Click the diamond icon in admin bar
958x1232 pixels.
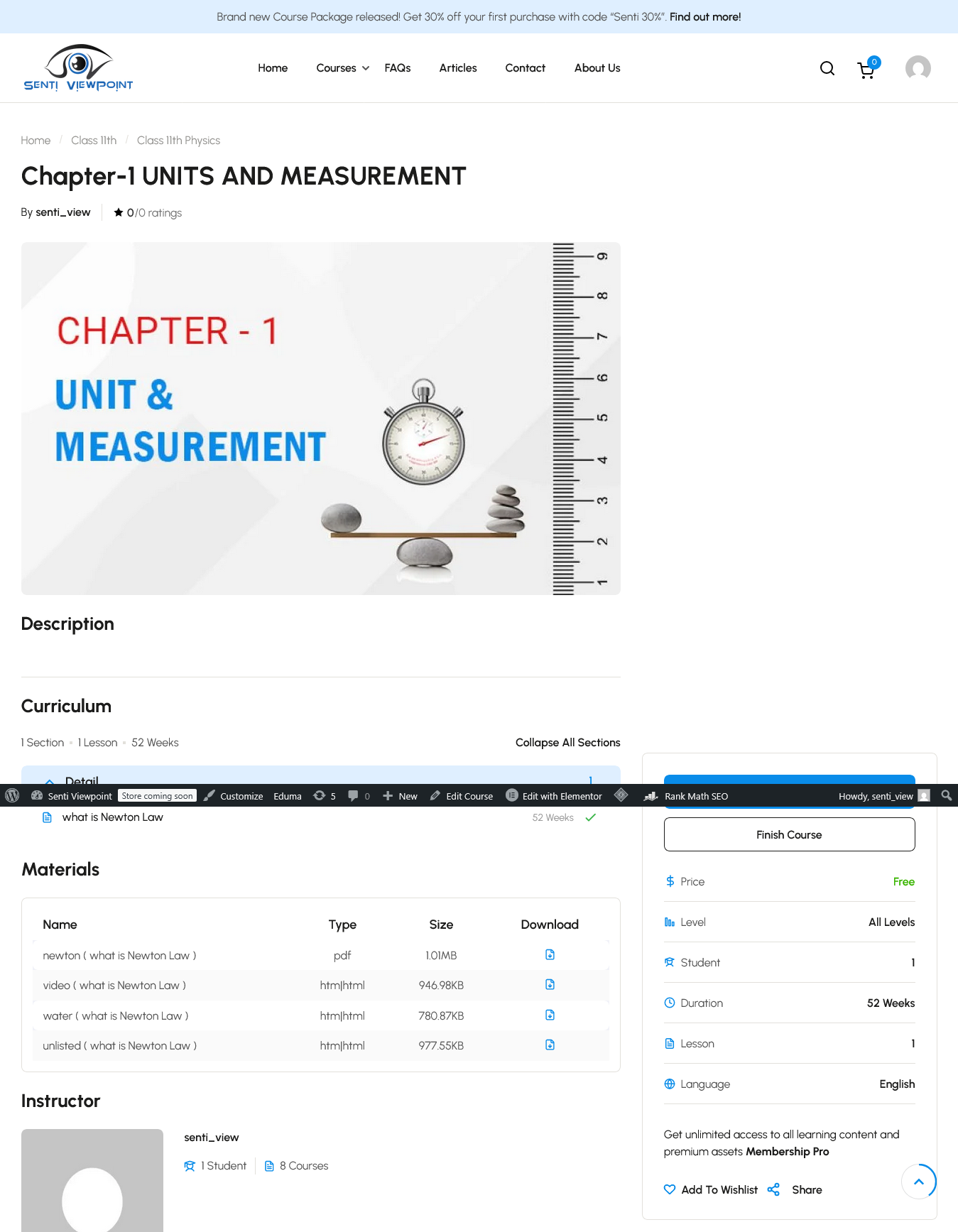click(x=621, y=795)
